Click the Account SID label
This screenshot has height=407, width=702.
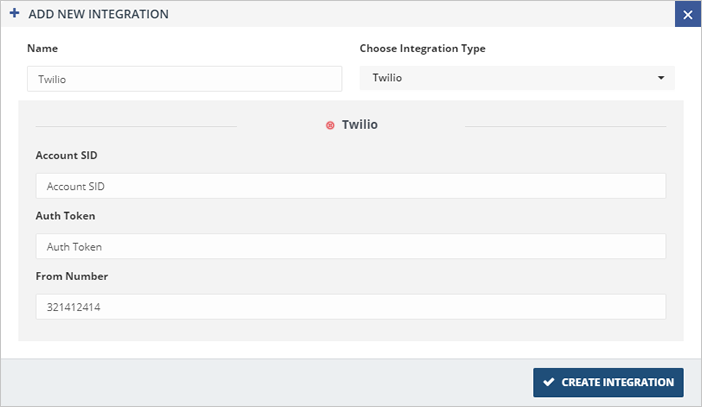tap(66, 156)
